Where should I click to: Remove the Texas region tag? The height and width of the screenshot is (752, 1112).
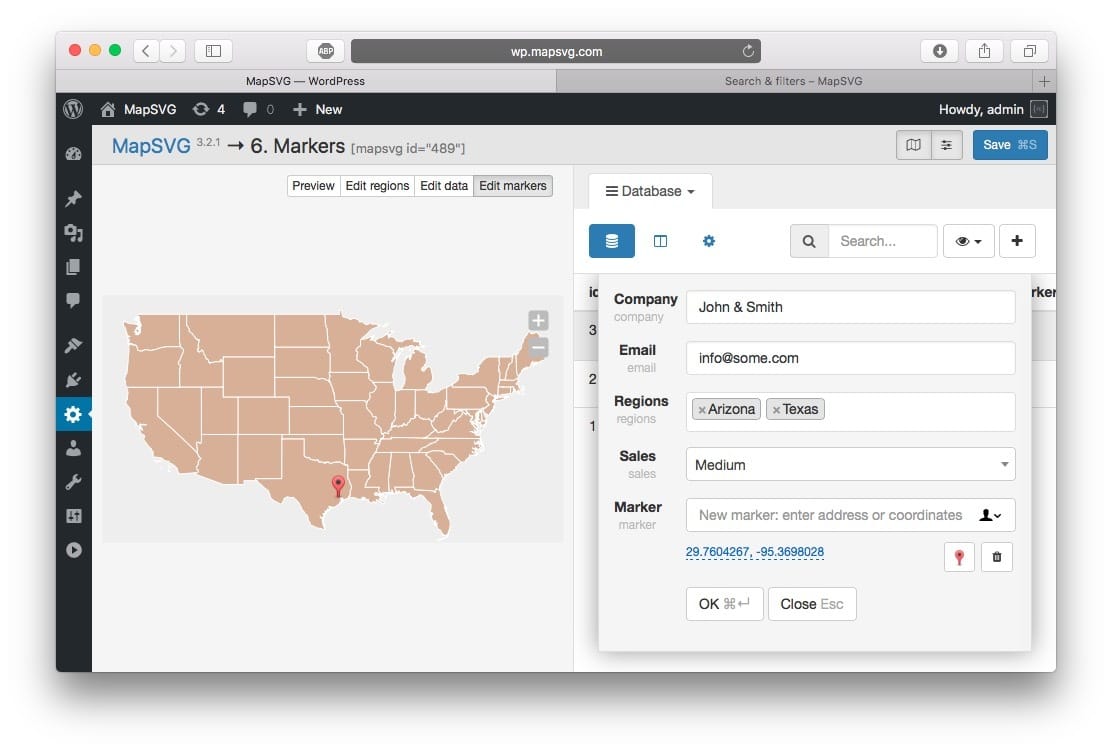(776, 410)
